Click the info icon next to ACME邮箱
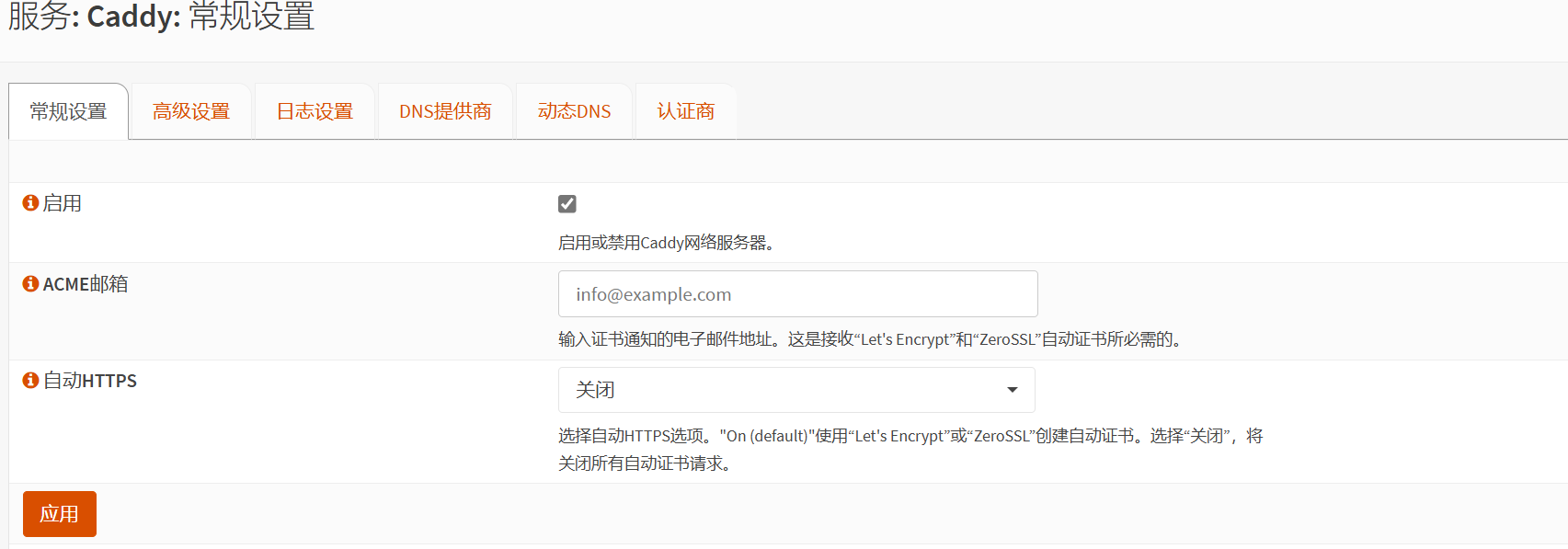1568x549 pixels. pyautogui.click(x=30, y=284)
